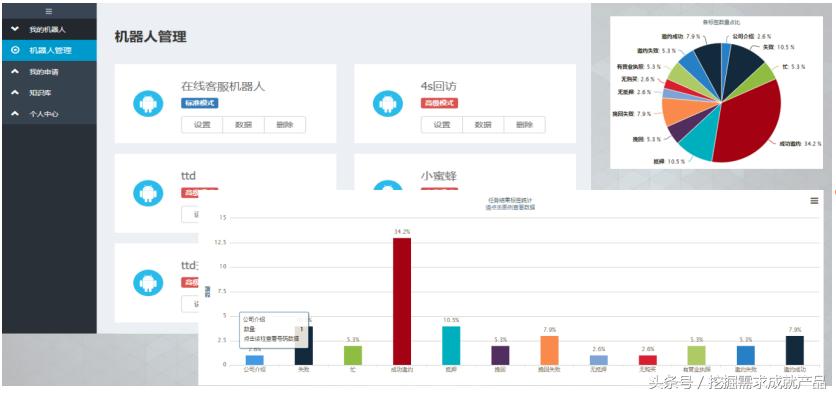Click the teal 10.5% bar
Viewport: 836px width, 395px height.
click(x=451, y=345)
